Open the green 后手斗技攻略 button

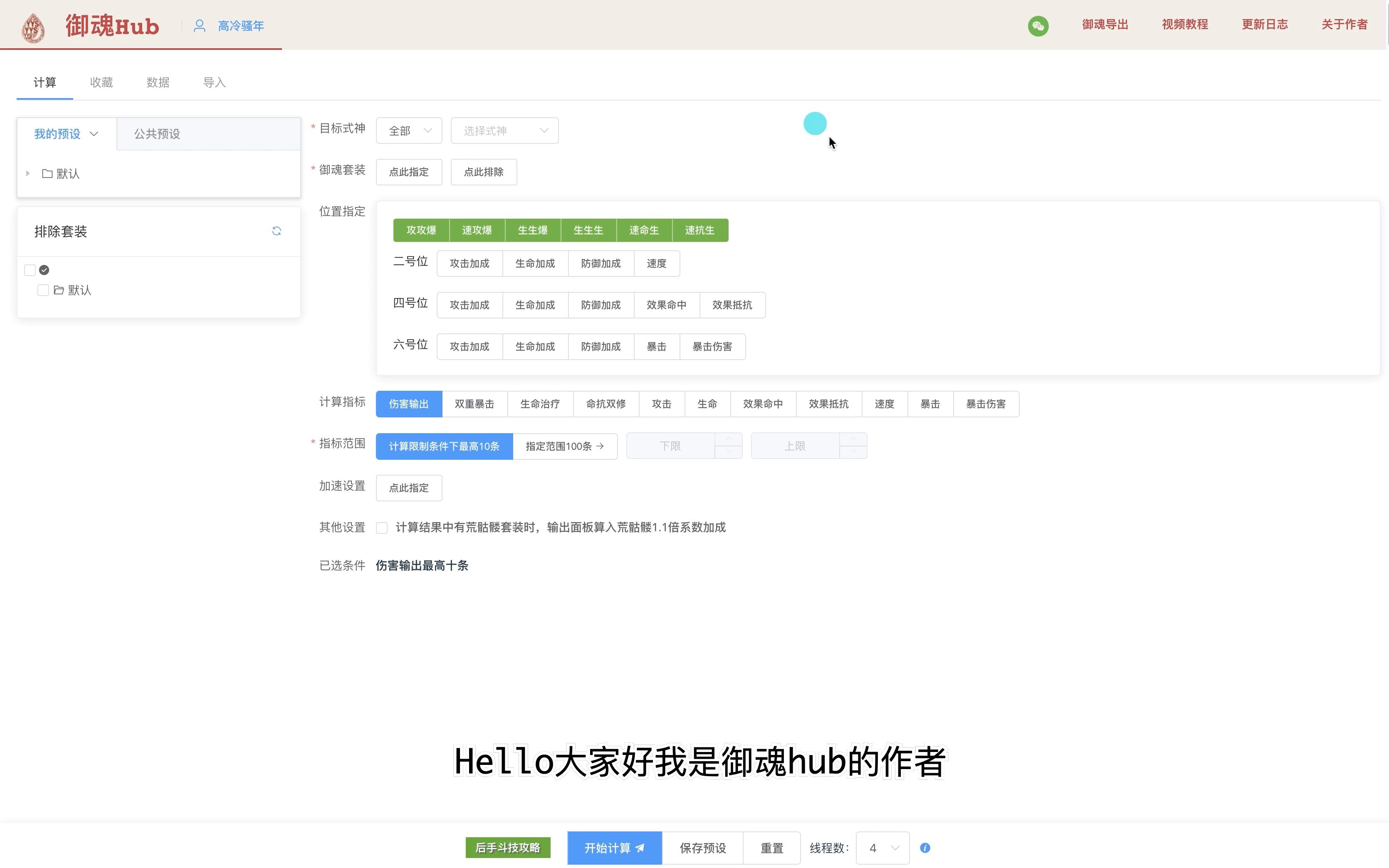[508, 848]
